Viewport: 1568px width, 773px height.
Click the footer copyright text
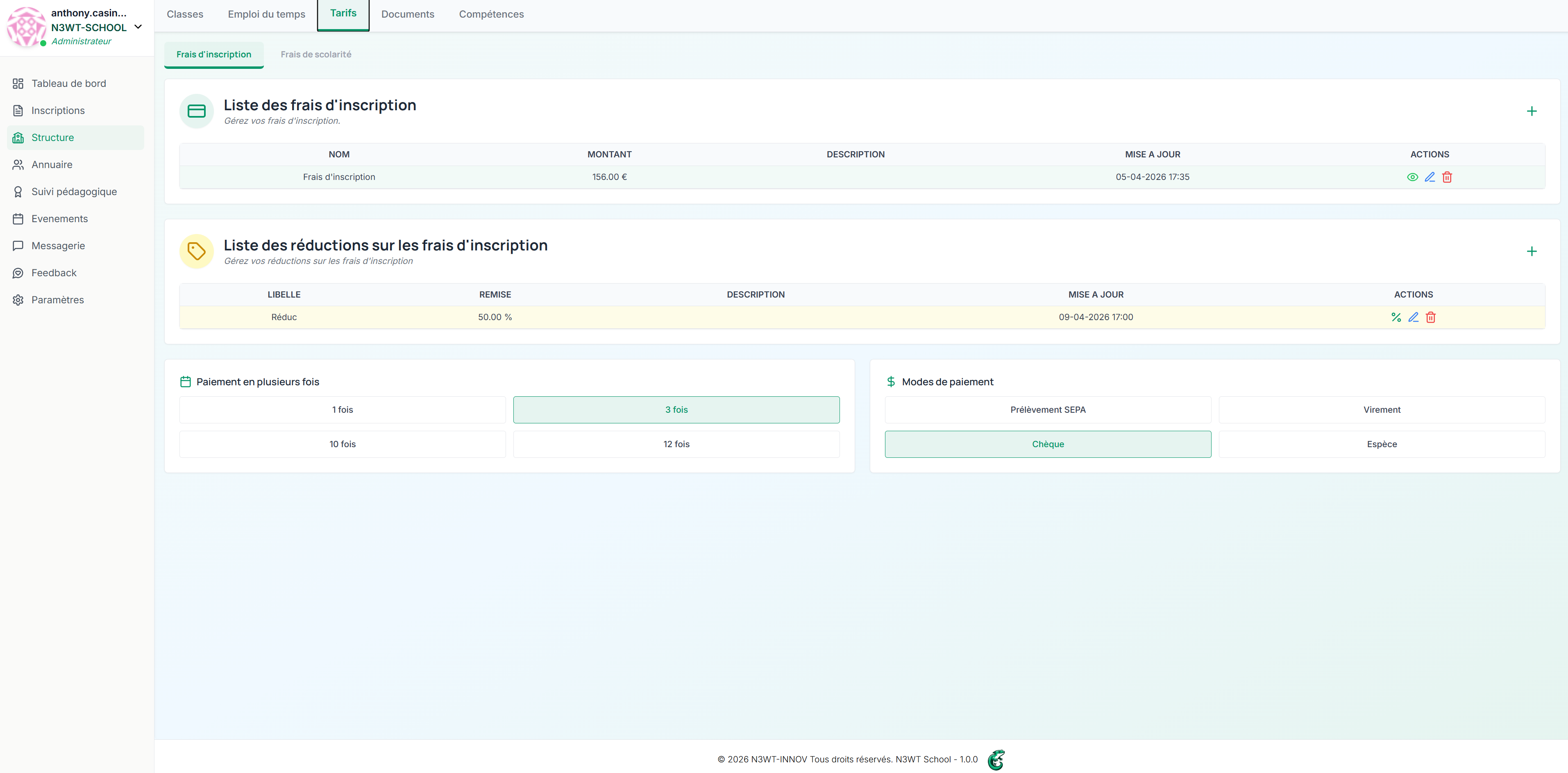click(847, 759)
